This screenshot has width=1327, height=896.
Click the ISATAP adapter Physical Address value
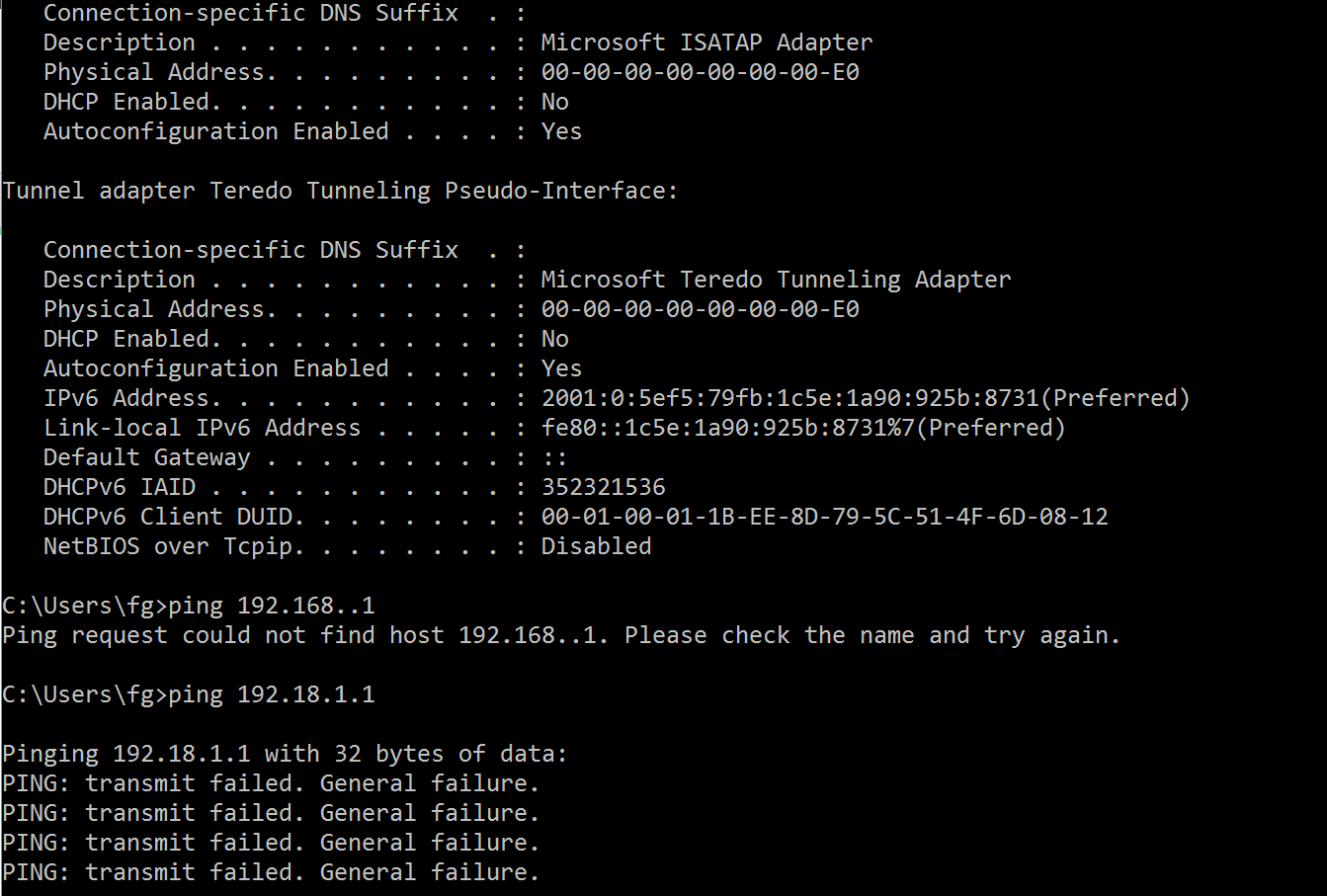[700, 72]
